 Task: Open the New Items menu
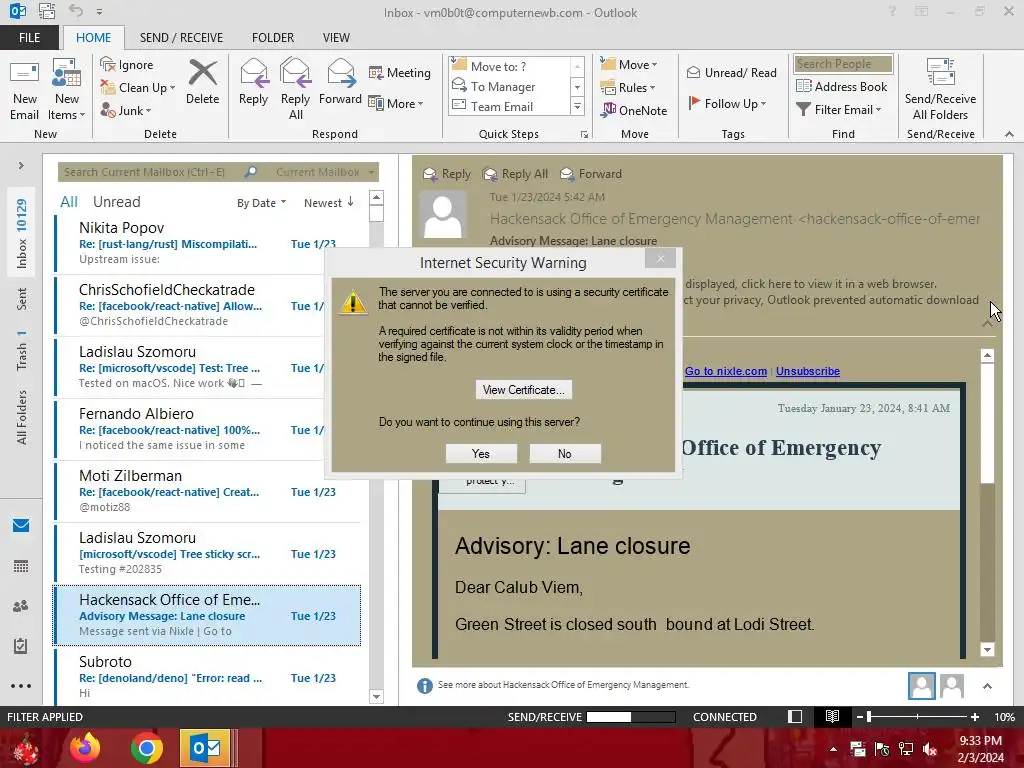[x=67, y=89]
